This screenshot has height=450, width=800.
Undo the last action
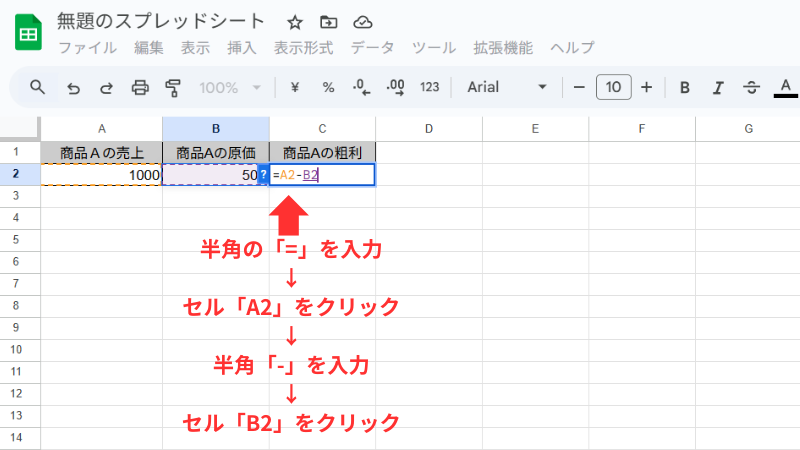(73, 88)
